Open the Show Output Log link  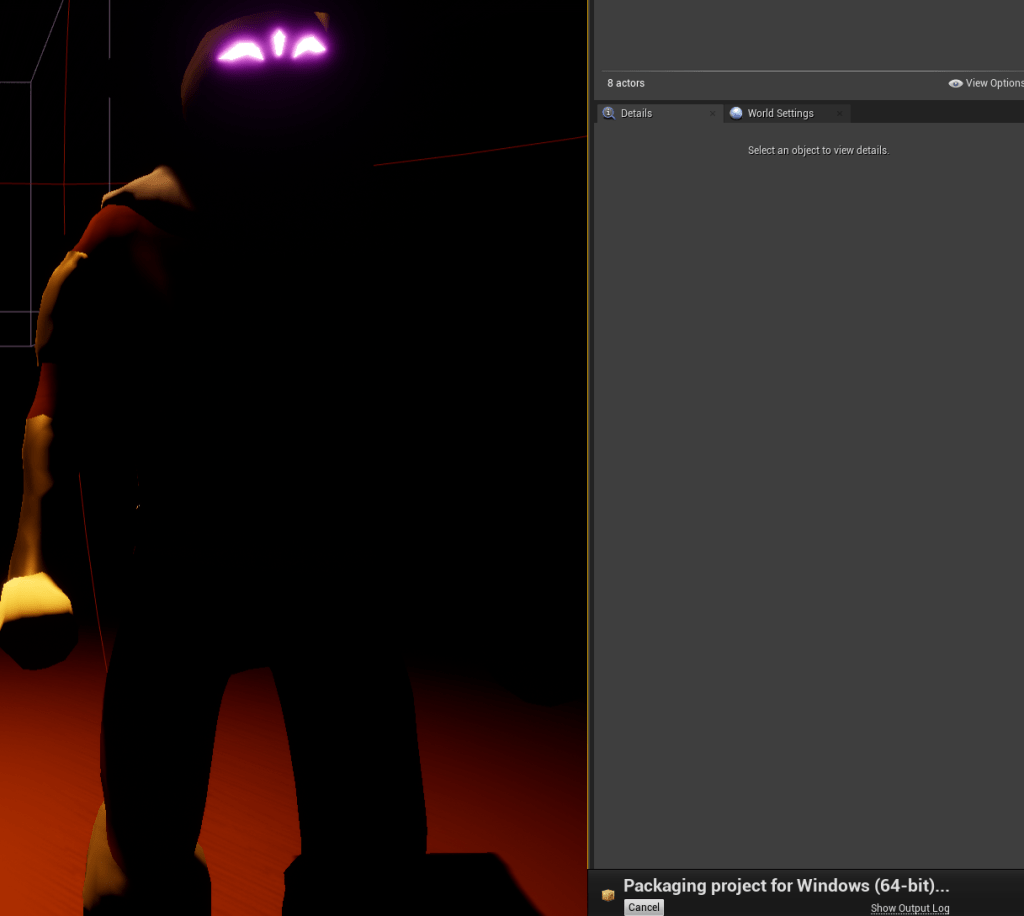pos(909,908)
